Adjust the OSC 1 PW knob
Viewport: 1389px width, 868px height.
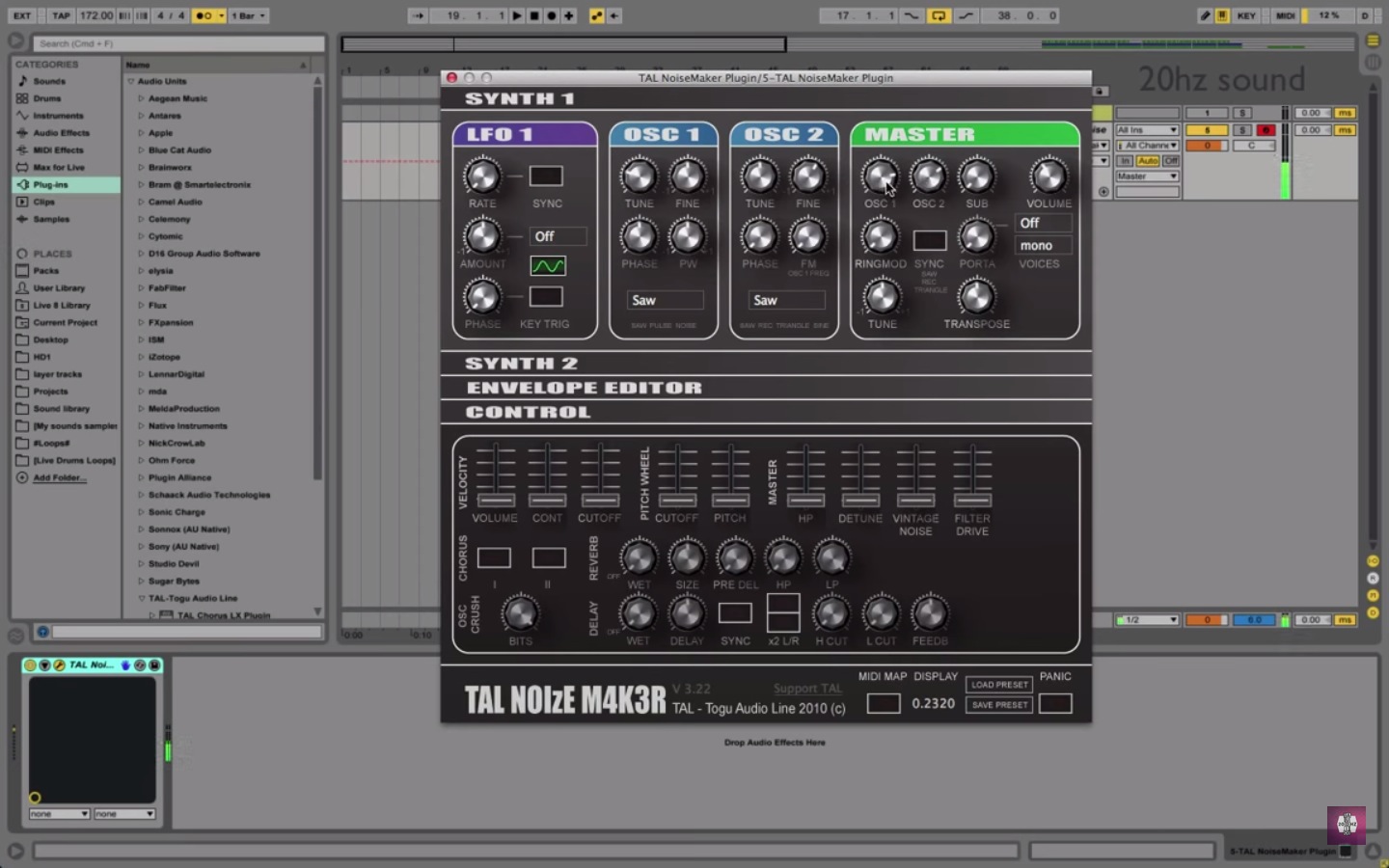[x=687, y=236]
